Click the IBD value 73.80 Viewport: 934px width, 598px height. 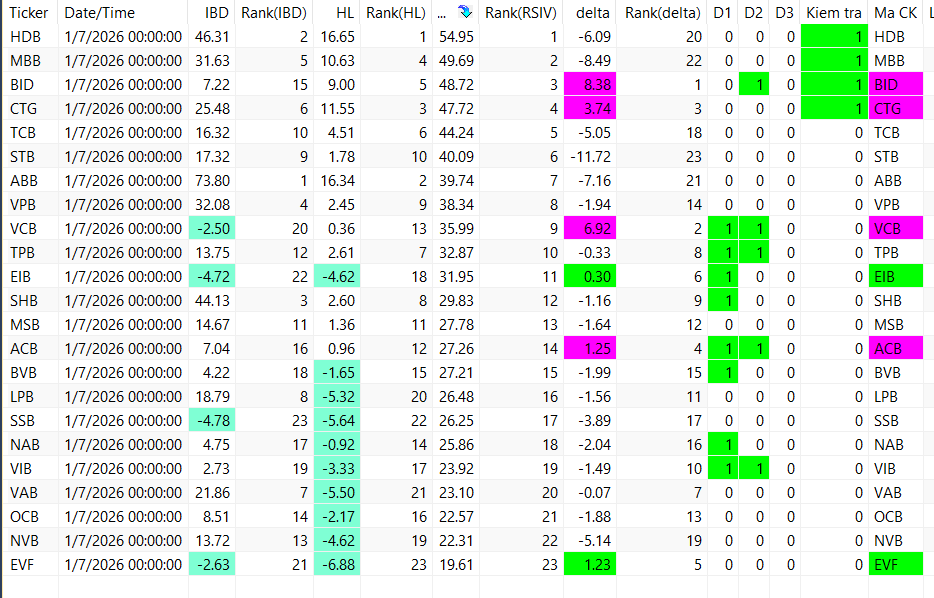[x=212, y=180]
